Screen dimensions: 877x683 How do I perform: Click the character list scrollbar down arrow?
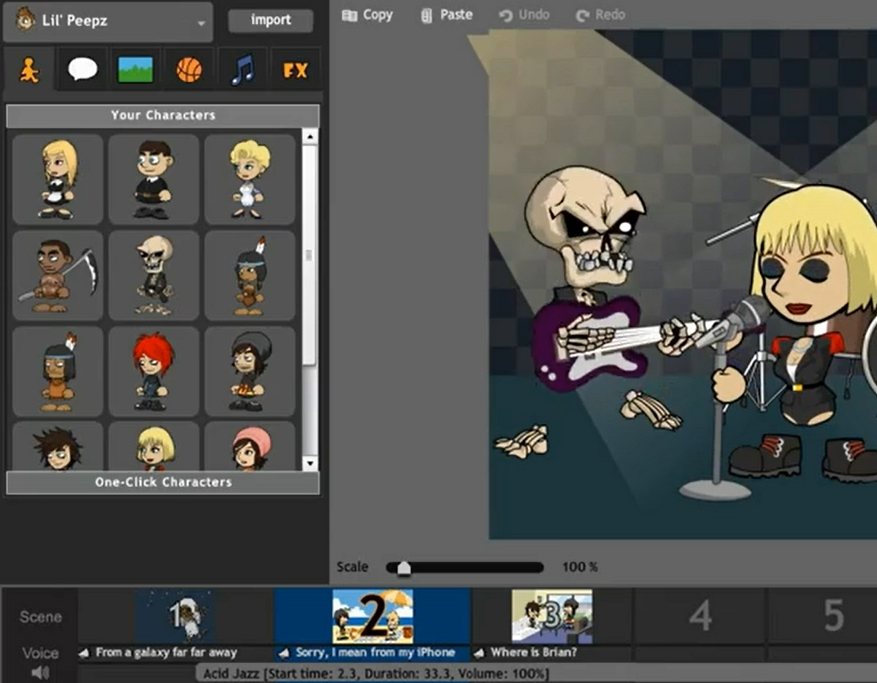pos(310,463)
